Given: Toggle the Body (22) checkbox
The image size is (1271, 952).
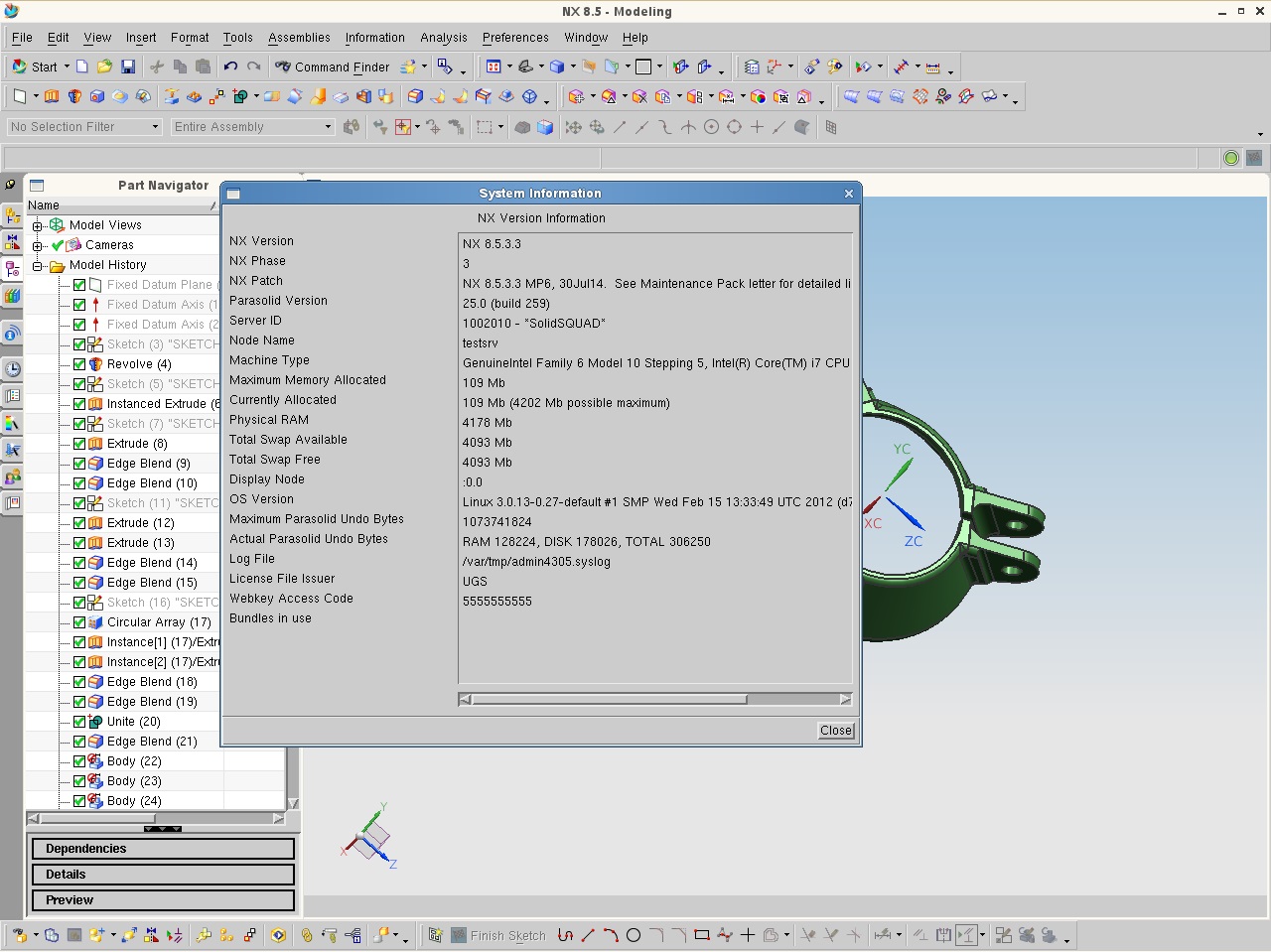Looking at the screenshot, I should [x=79, y=761].
